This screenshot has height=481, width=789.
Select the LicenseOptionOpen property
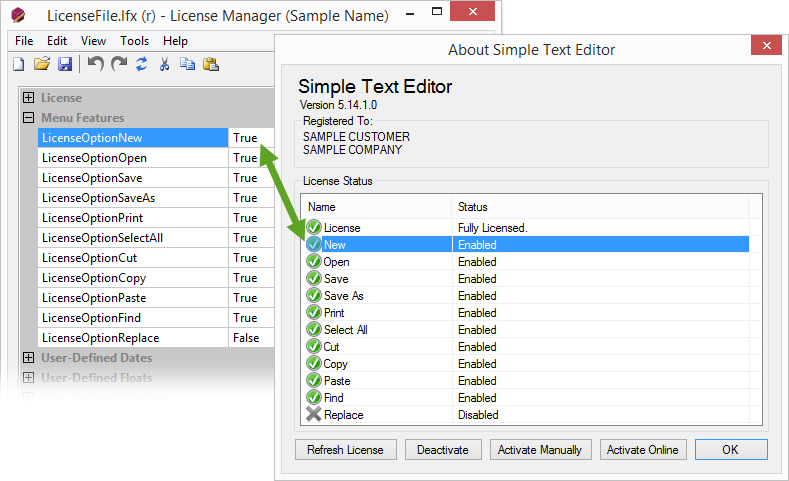pos(133,158)
